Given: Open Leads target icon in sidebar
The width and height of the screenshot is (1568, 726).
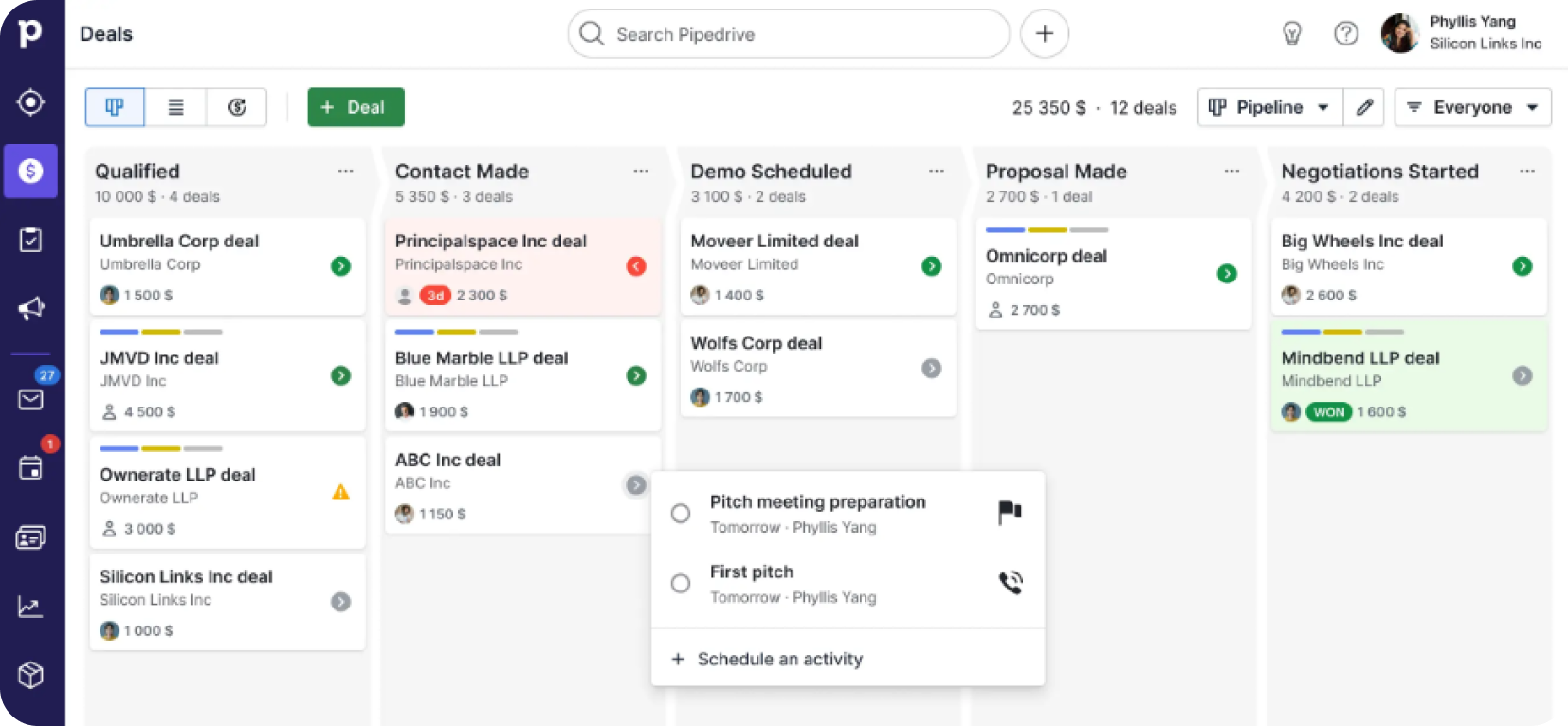Looking at the screenshot, I should pos(30,101).
